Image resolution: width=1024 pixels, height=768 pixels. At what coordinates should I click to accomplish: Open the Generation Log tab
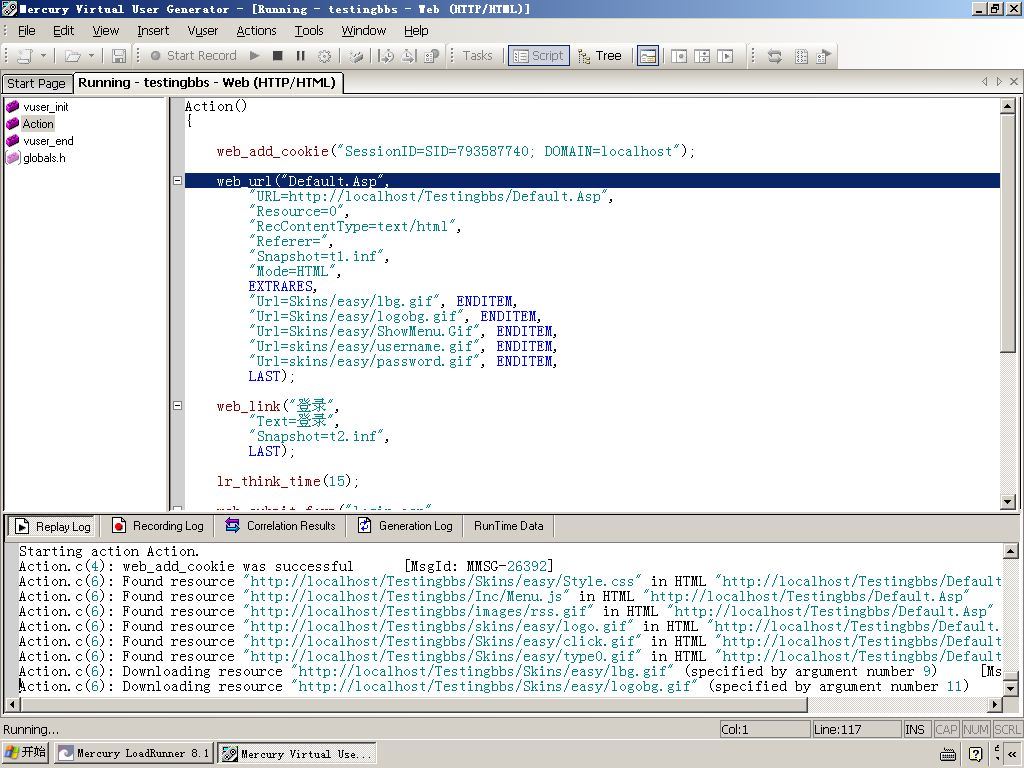(x=405, y=526)
